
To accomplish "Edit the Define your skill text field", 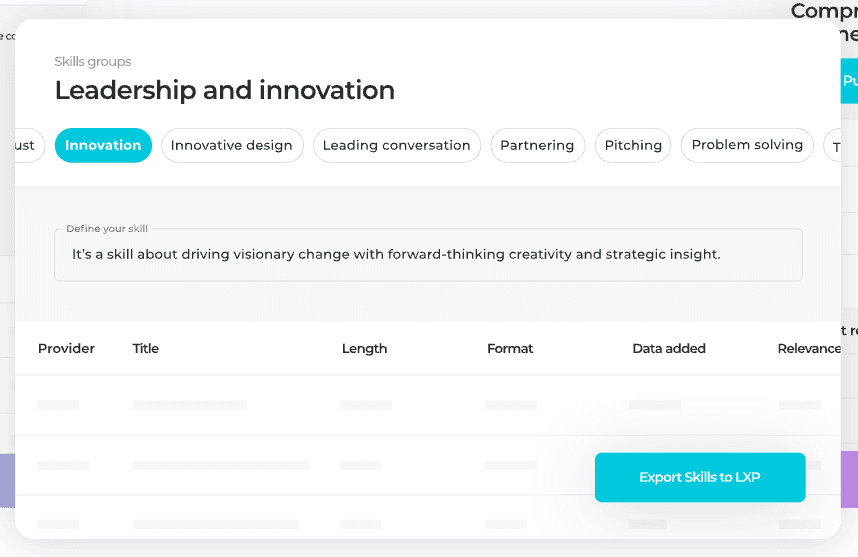I will [428, 254].
